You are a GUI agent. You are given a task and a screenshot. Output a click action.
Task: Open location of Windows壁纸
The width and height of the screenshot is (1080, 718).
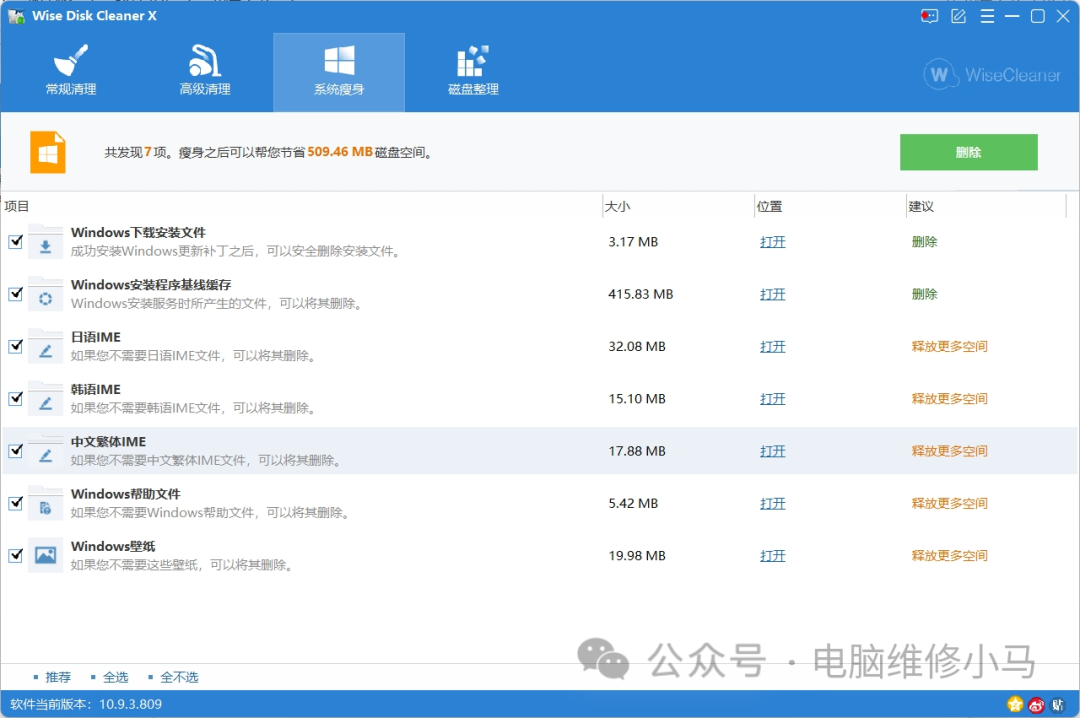pyautogui.click(x=773, y=556)
